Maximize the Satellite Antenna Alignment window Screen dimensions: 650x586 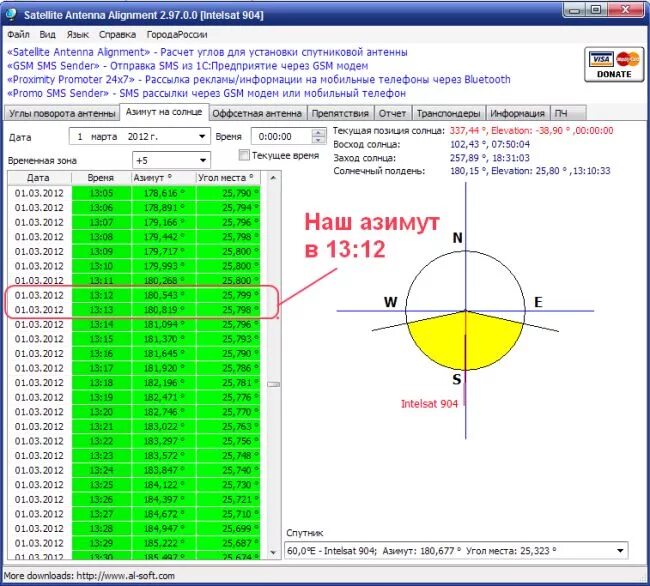click(x=596, y=10)
